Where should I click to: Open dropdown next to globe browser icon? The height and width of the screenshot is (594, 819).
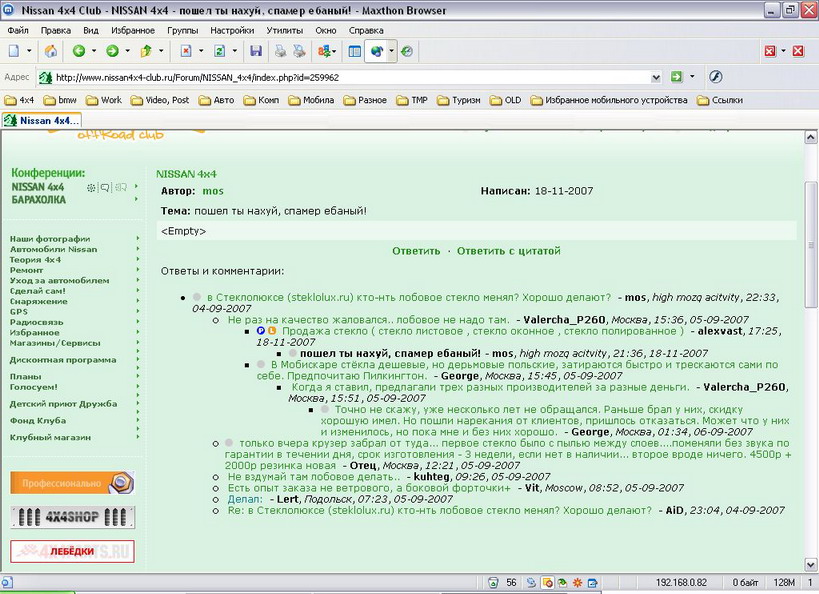tap(391, 51)
